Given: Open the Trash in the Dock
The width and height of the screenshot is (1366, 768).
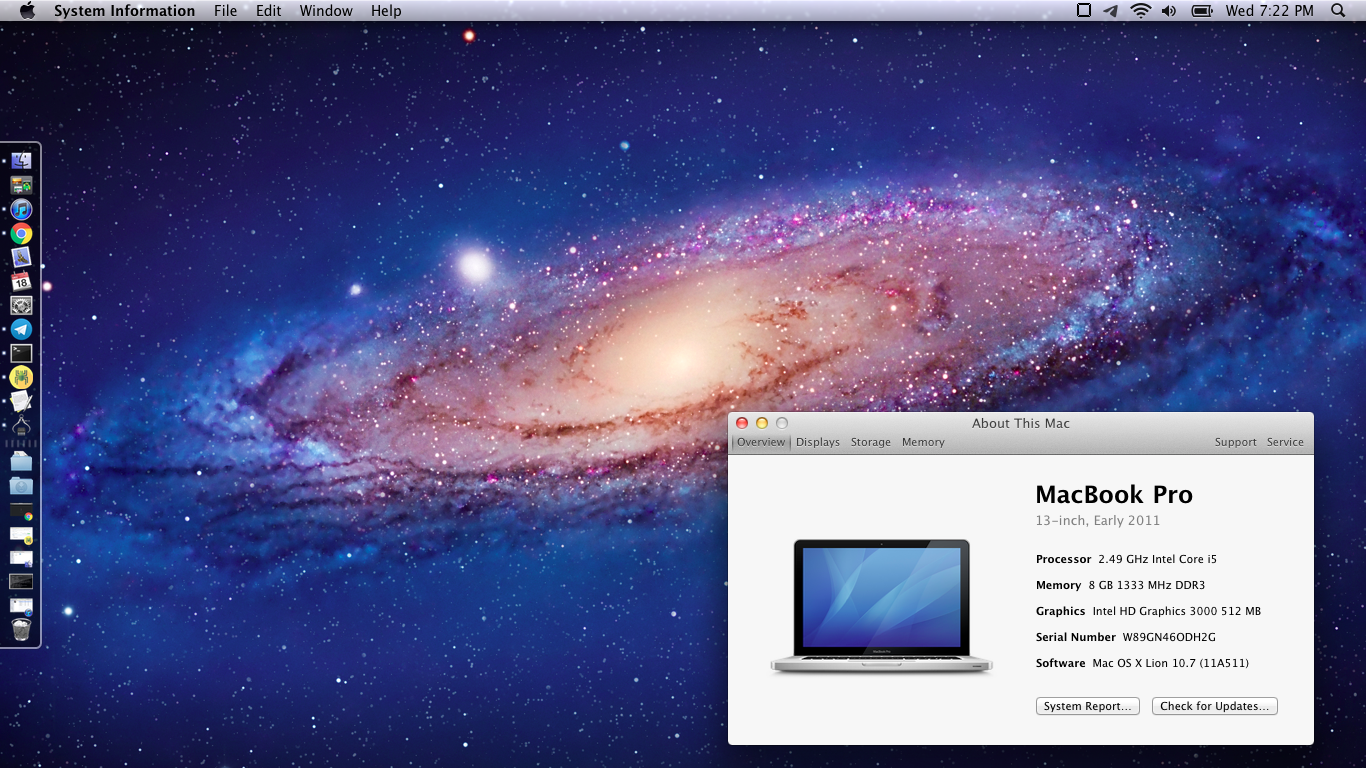Looking at the screenshot, I should (x=21, y=629).
